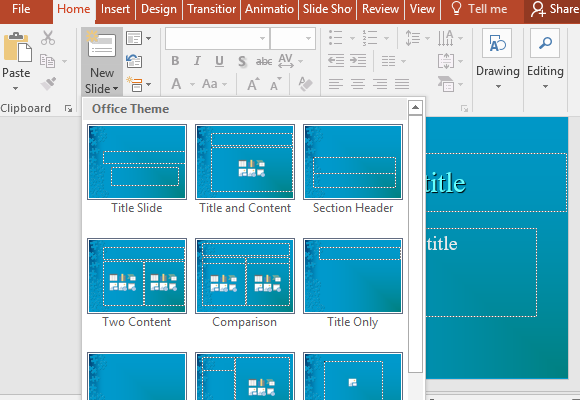Open Text Direction icon

click(x=446, y=38)
